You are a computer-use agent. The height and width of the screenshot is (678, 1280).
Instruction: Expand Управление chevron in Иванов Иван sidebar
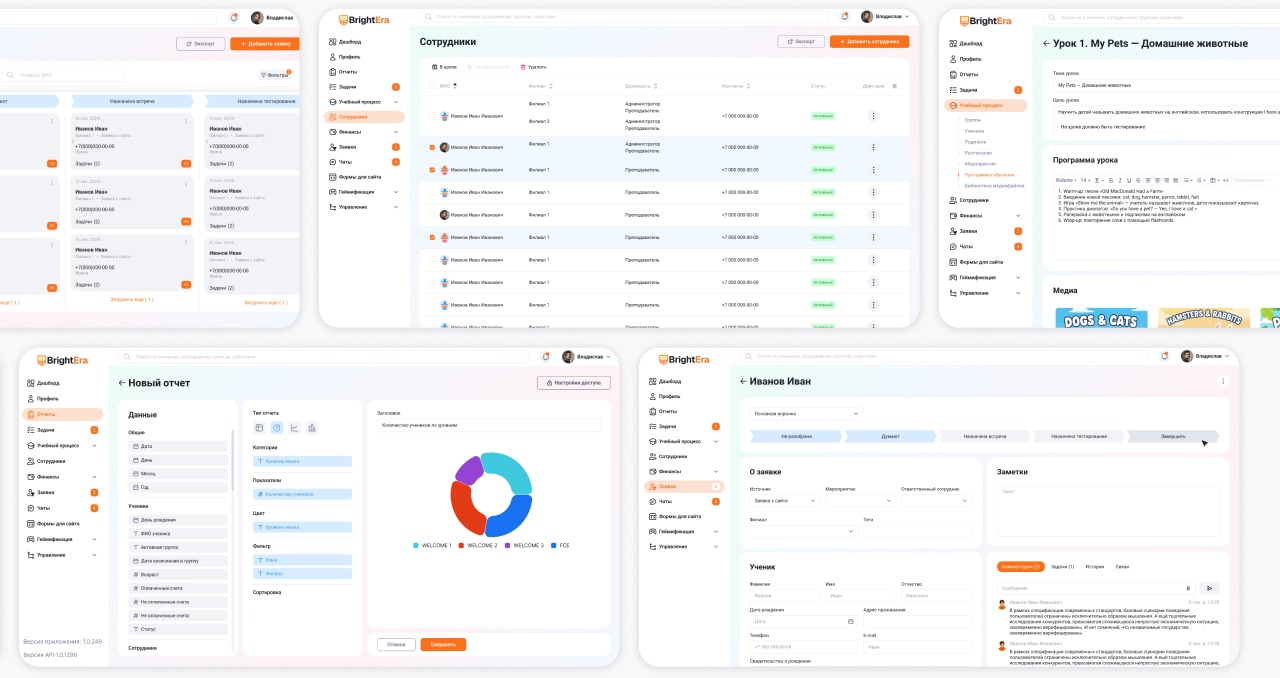(x=716, y=546)
